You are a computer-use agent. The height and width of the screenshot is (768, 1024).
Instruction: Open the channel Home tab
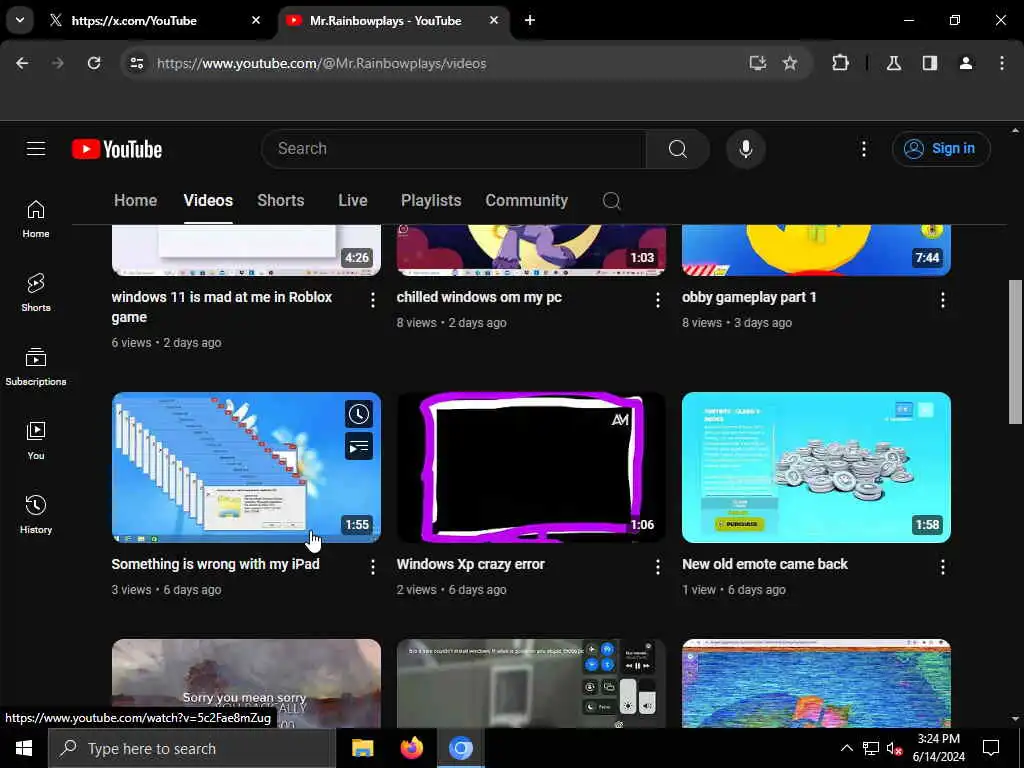pyautogui.click(x=135, y=200)
